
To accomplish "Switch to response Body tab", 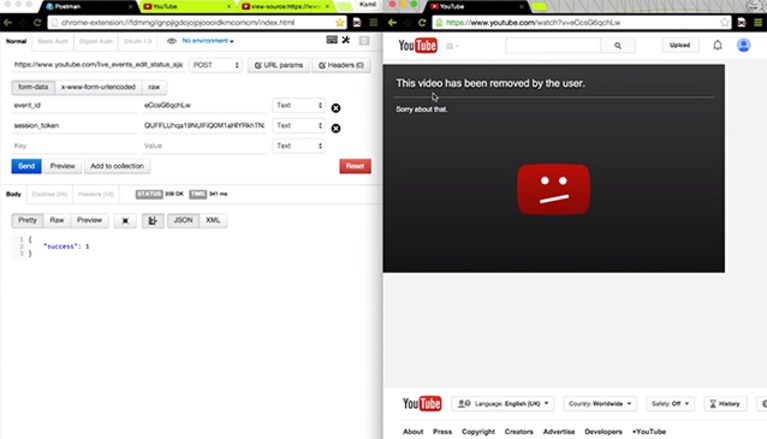I will (x=14, y=194).
